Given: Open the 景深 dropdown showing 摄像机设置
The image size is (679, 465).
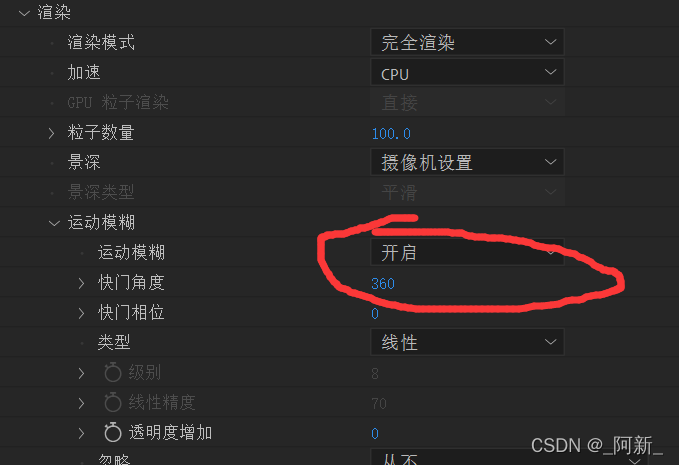Looking at the screenshot, I should click(x=467, y=162).
